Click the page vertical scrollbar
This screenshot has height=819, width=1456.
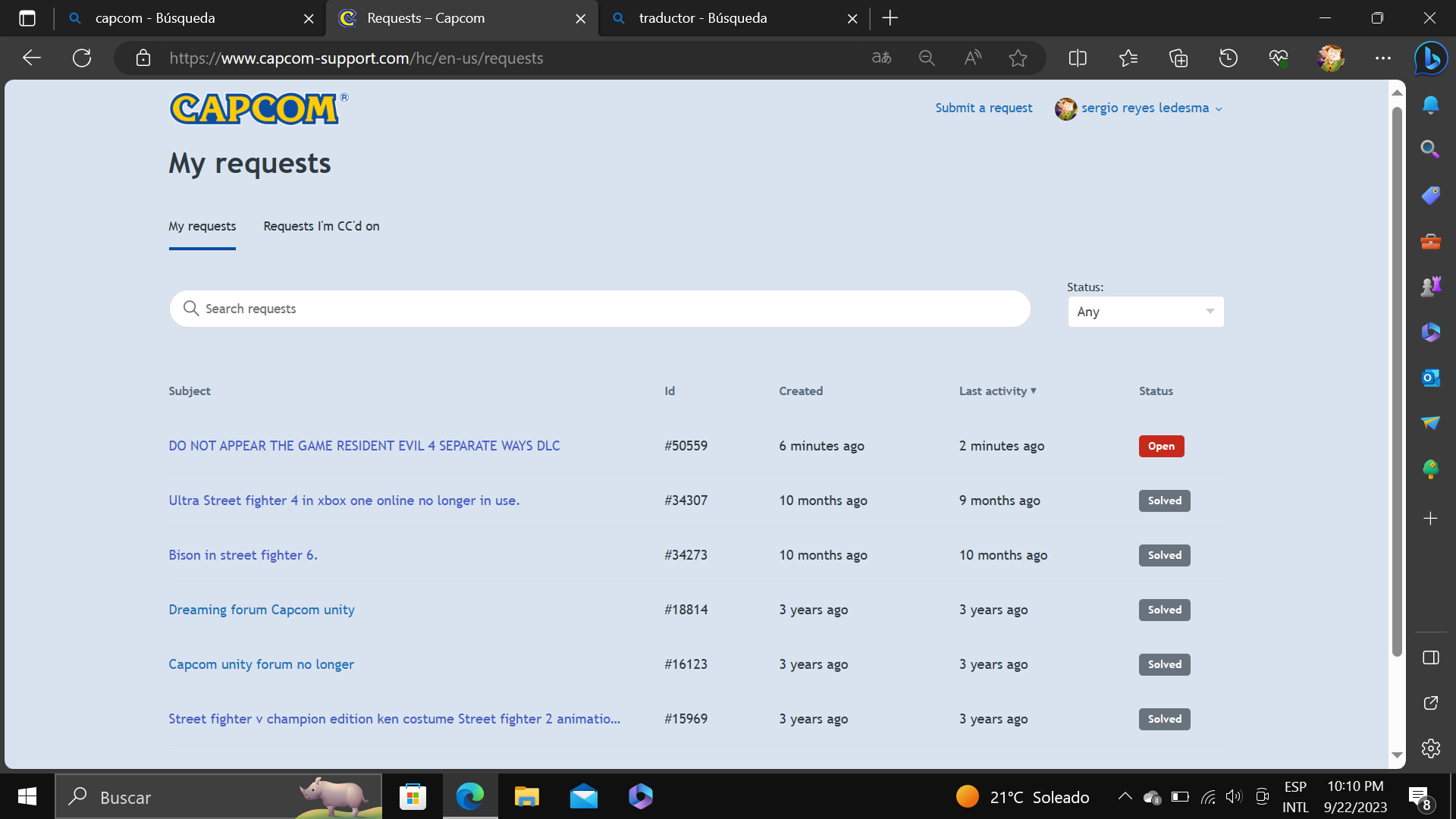coord(1397,381)
